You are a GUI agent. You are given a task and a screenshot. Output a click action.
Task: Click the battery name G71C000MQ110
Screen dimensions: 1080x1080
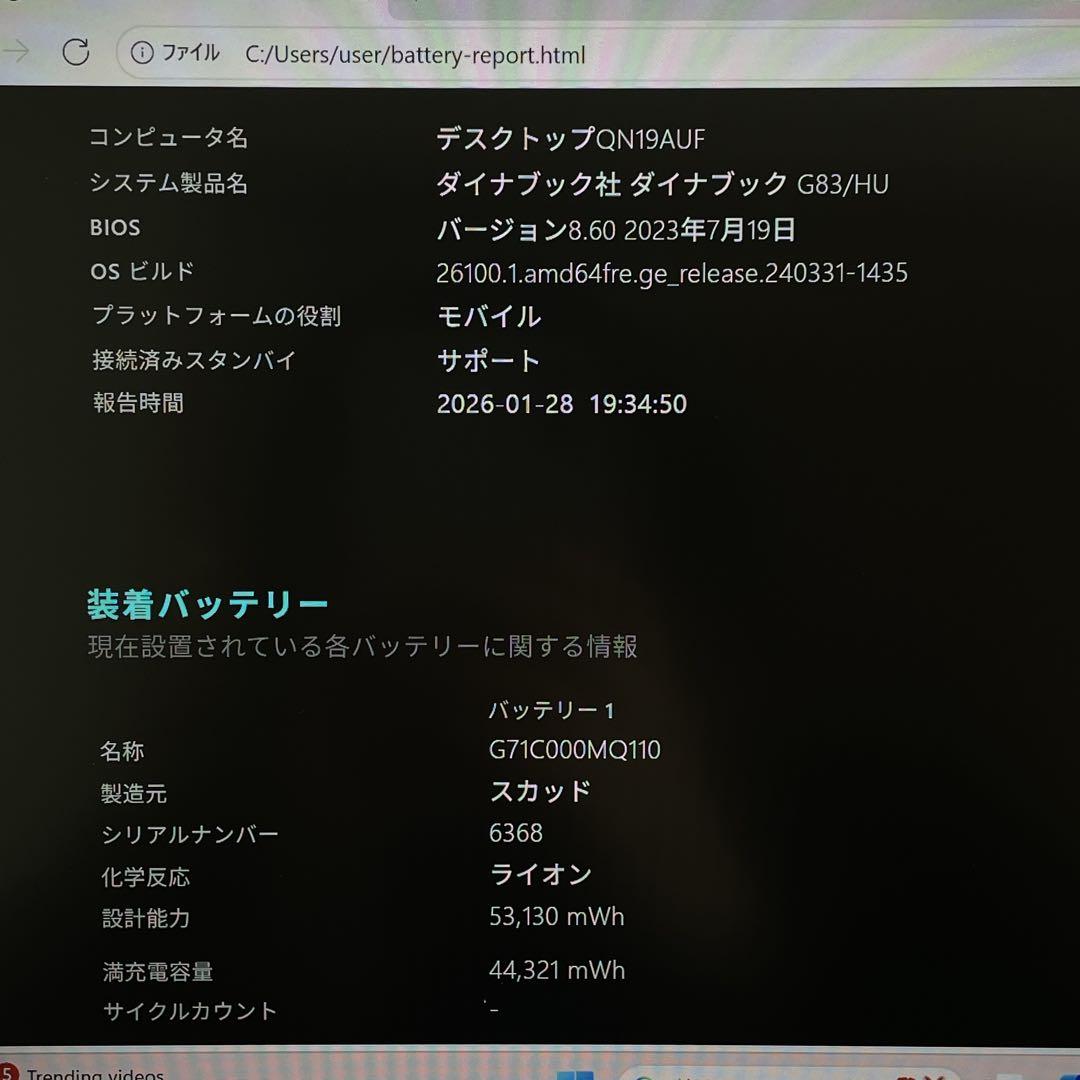(574, 750)
